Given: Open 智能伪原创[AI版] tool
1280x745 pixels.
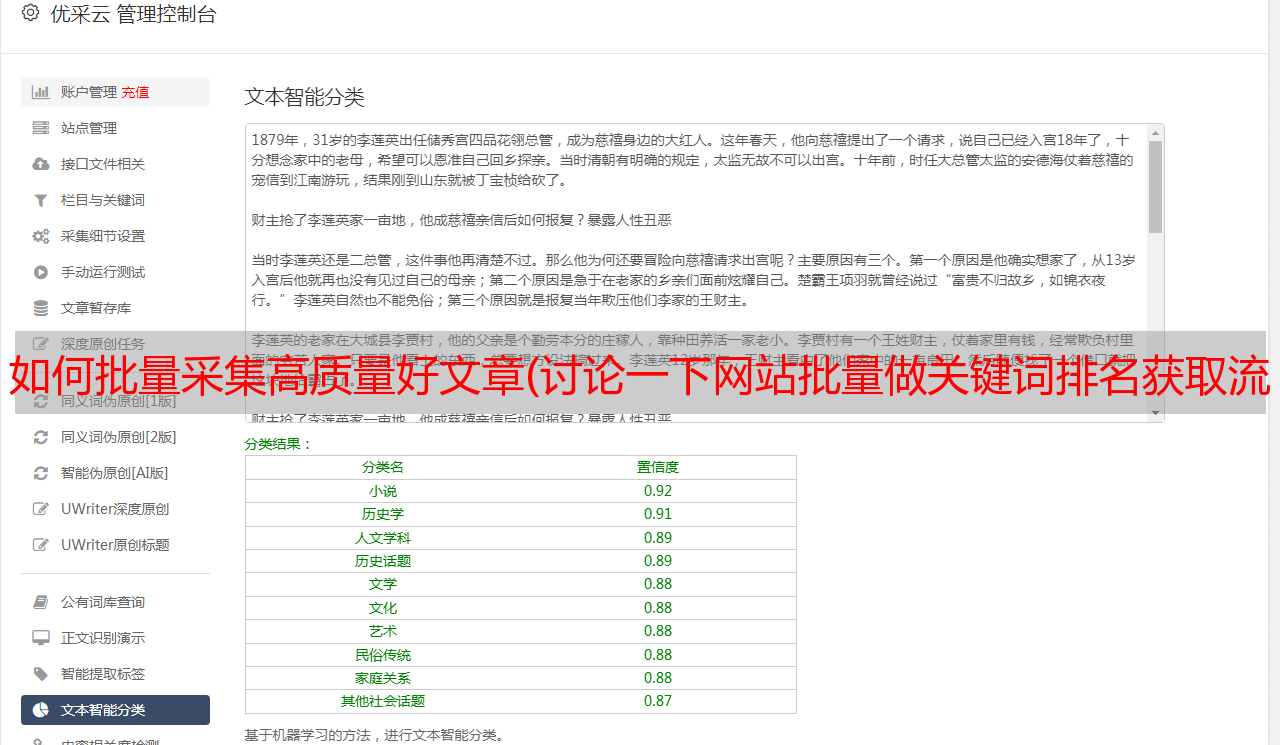Looking at the screenshot, I should point(115,473).
